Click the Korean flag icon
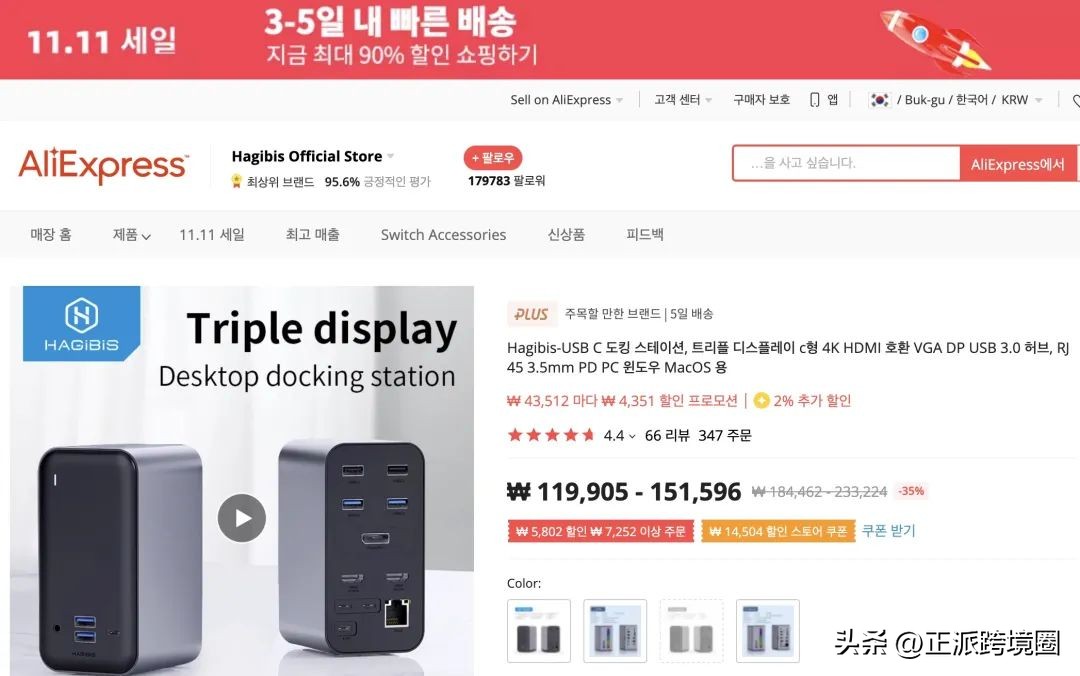The image size is (1080, 676). coord(880,100)
